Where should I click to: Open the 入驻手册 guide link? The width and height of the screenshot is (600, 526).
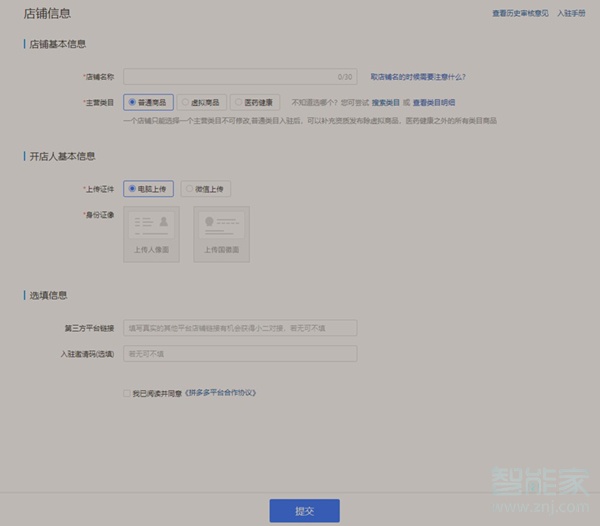[571, 13]
